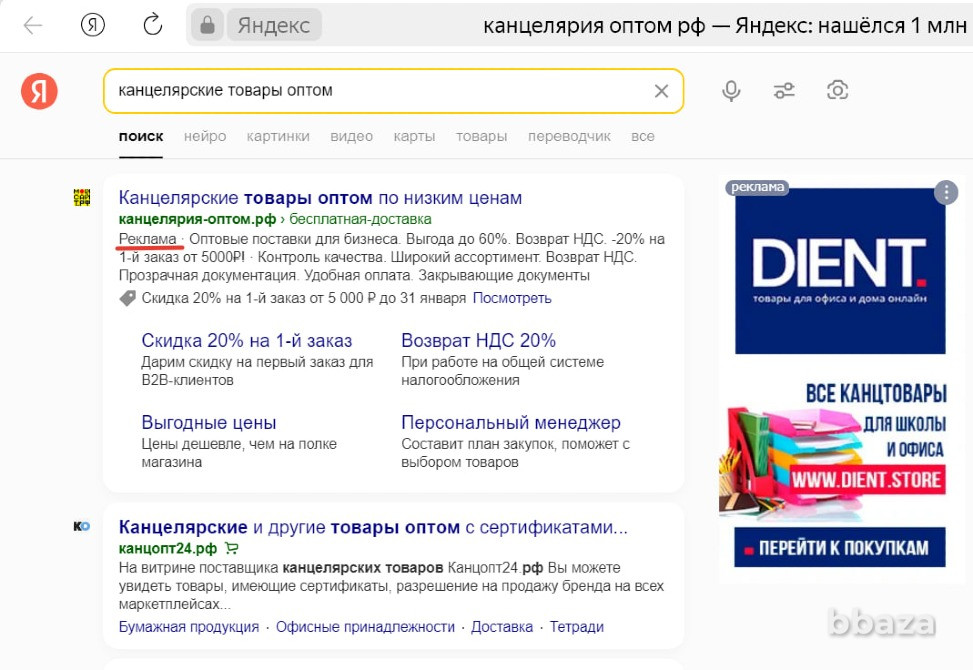Clear the search query with the X icon
The image size is (973, 670).
click(x=661, y=90)
